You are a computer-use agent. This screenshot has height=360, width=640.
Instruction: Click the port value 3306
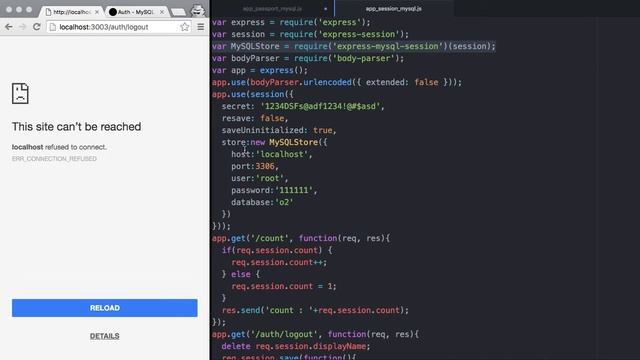265,166
